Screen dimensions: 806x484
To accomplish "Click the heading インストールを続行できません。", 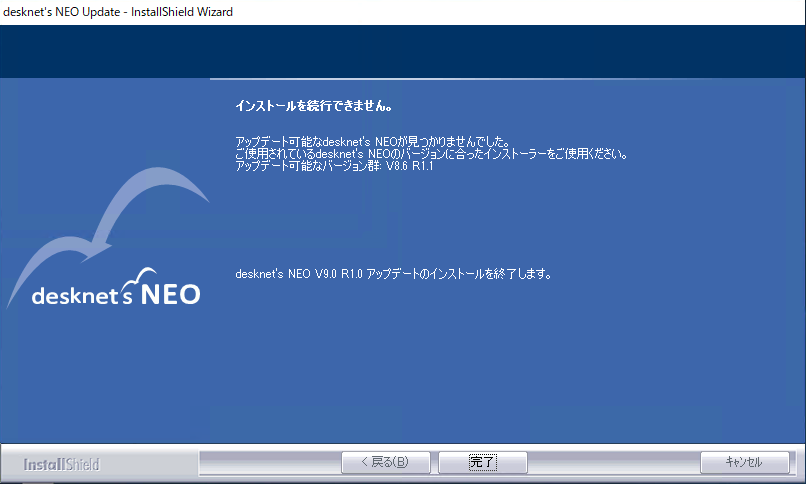I will (314, 106).
